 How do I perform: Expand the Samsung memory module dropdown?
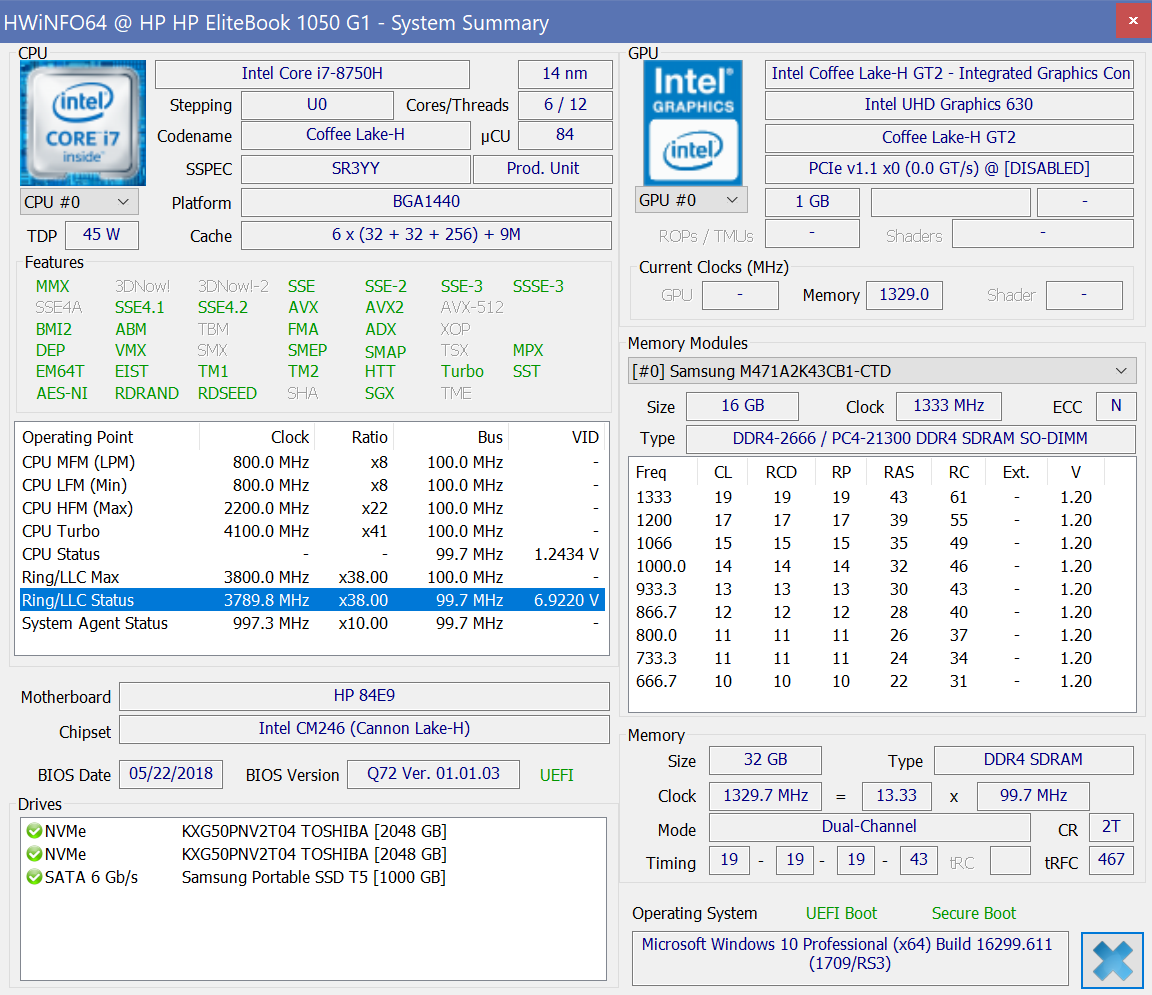point(881,371)
